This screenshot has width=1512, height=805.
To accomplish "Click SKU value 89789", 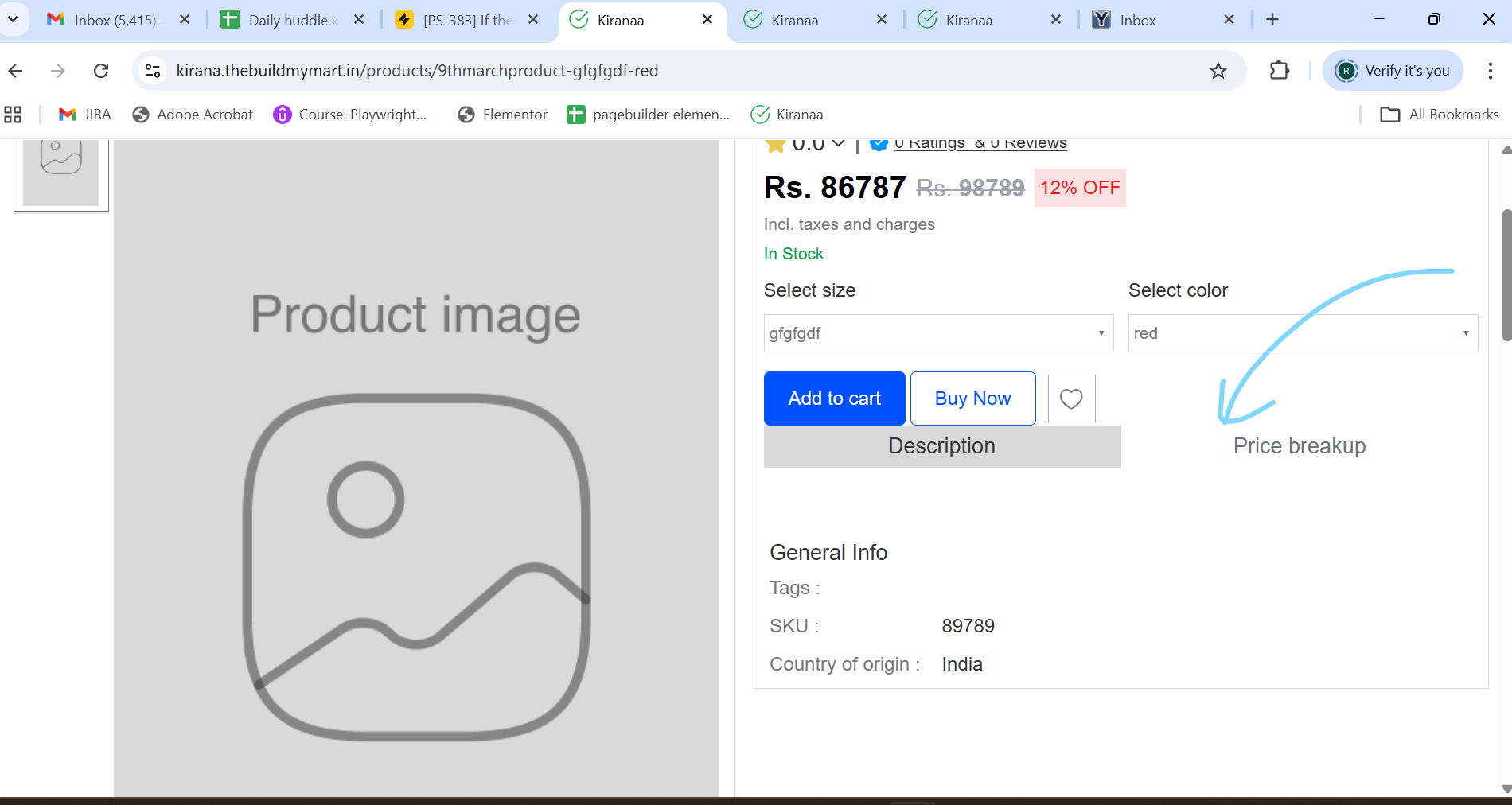I will [x=968, y=626].
